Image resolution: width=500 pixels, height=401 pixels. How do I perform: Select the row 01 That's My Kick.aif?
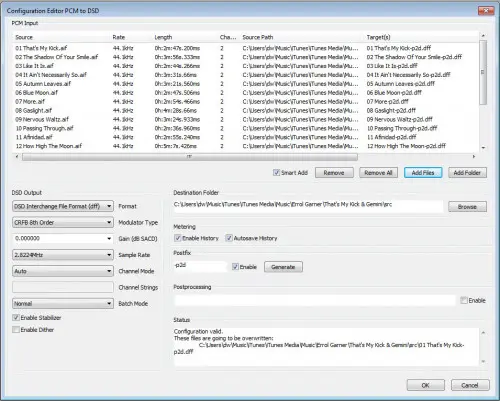coord(246,48)
